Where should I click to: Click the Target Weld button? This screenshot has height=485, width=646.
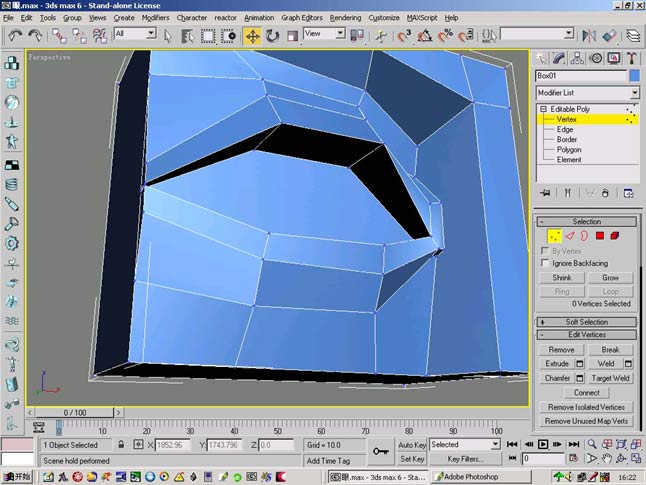pos(610,378)
